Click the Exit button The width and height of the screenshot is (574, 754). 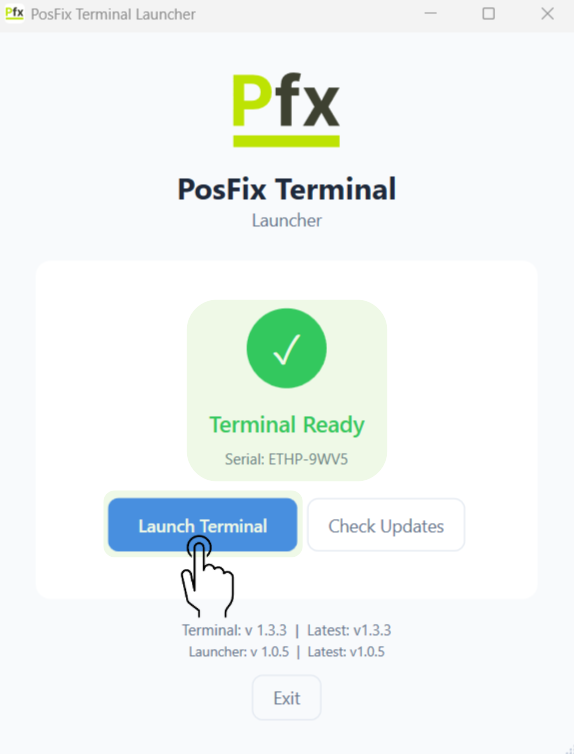pyautogui.click(x=287, y=698)
